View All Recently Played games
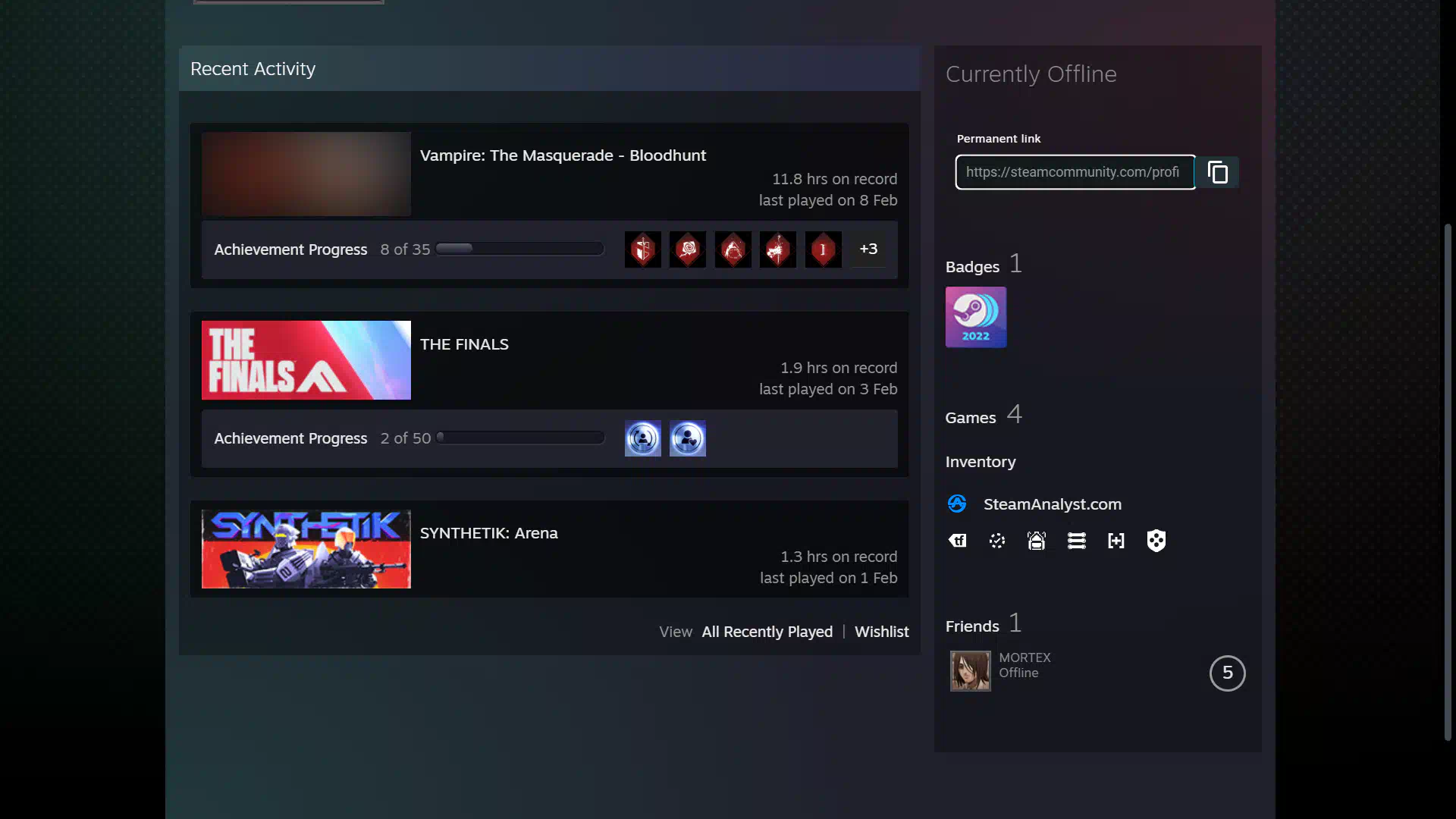1456x819 pixels. (x=767, y=632)
